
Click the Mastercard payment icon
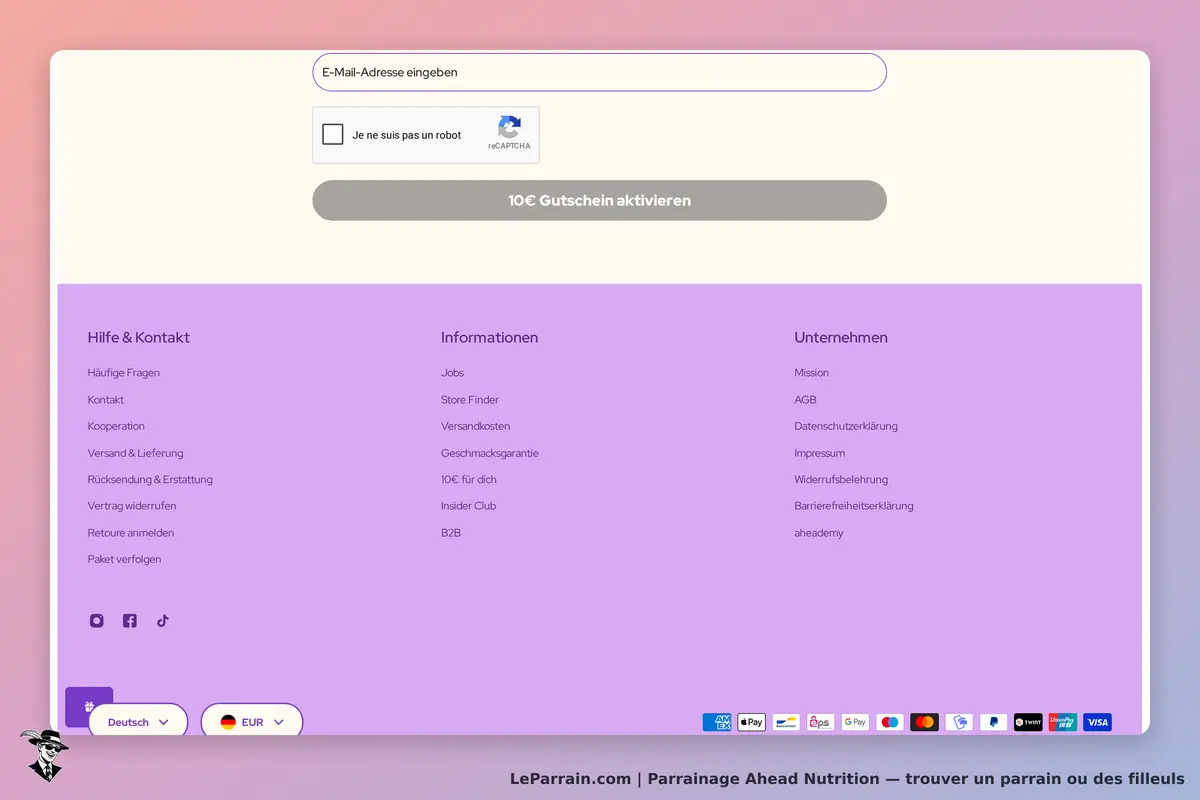tap(925, 722)
